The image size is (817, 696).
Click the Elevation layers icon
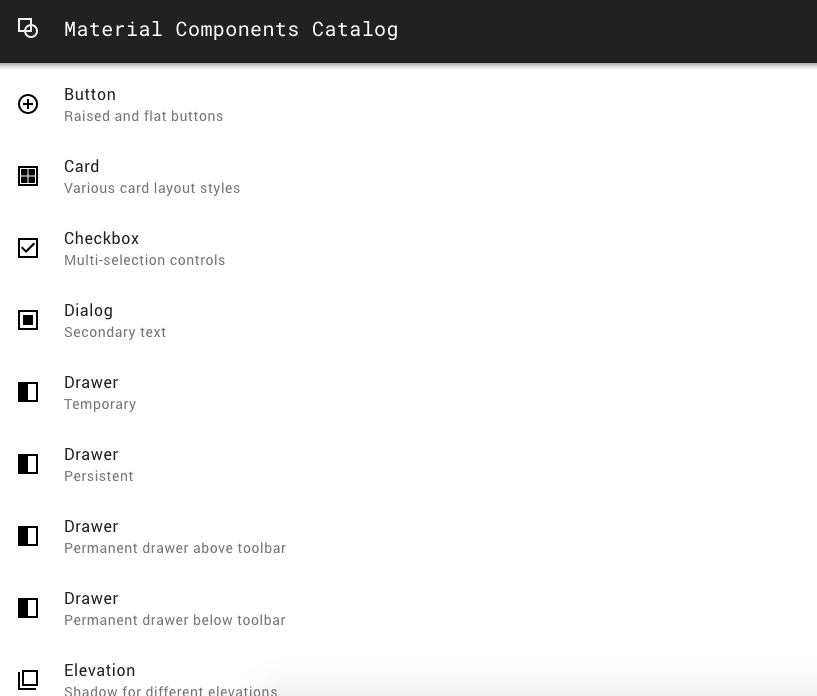pos(28,680)
